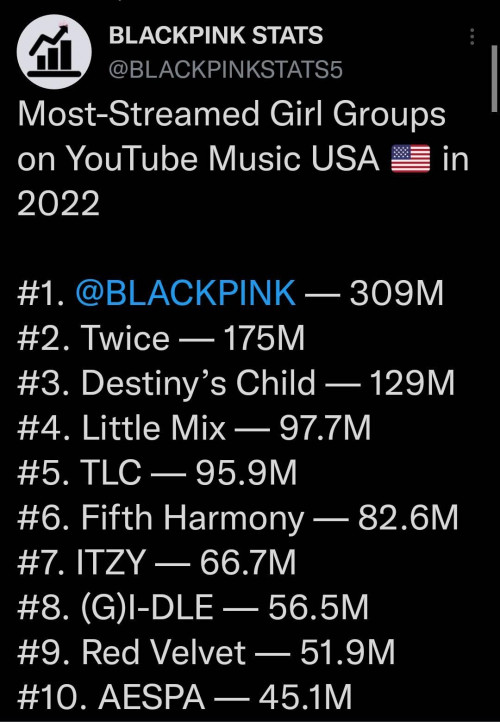
Task: Open the tweet's three-dot more options menu
Action: [x=472, y=36]
